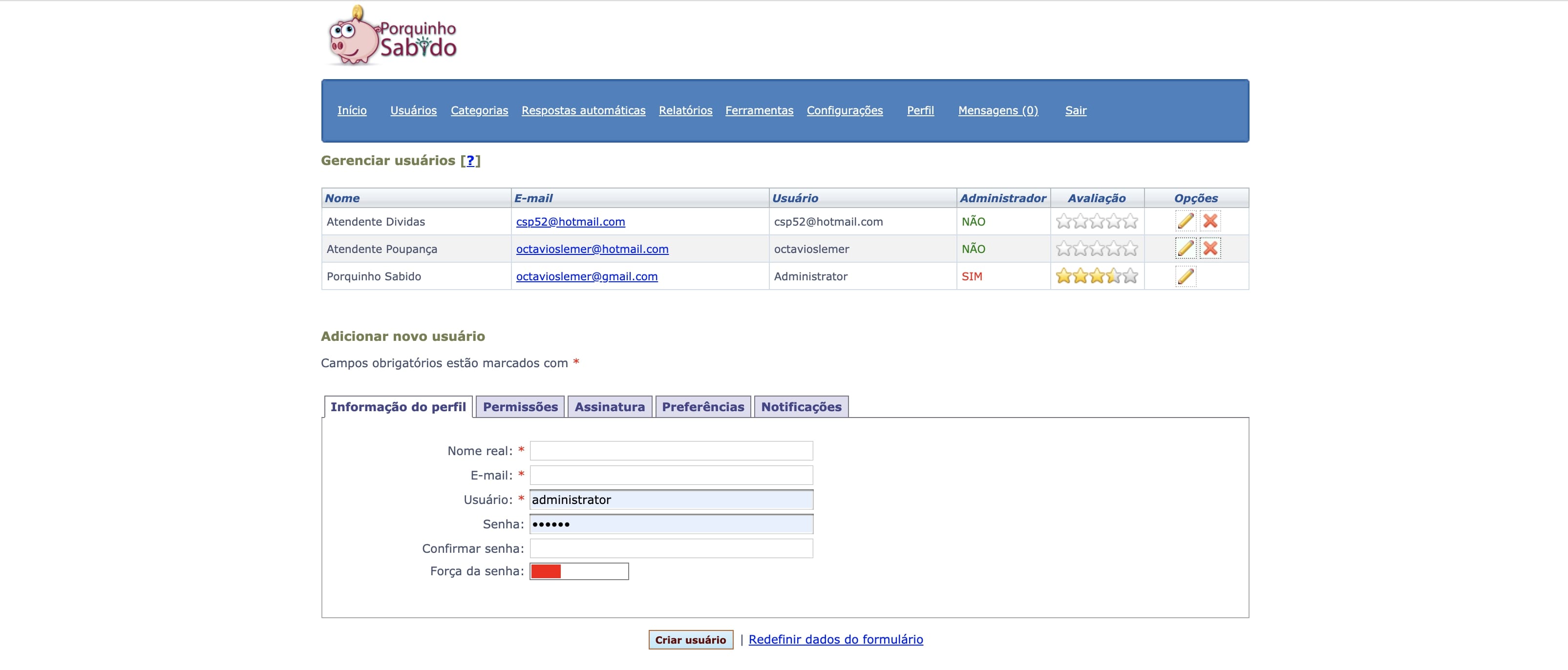
Task: Edit the Atendente Poupança user with pencil icon
Action: pos(1185,248)
